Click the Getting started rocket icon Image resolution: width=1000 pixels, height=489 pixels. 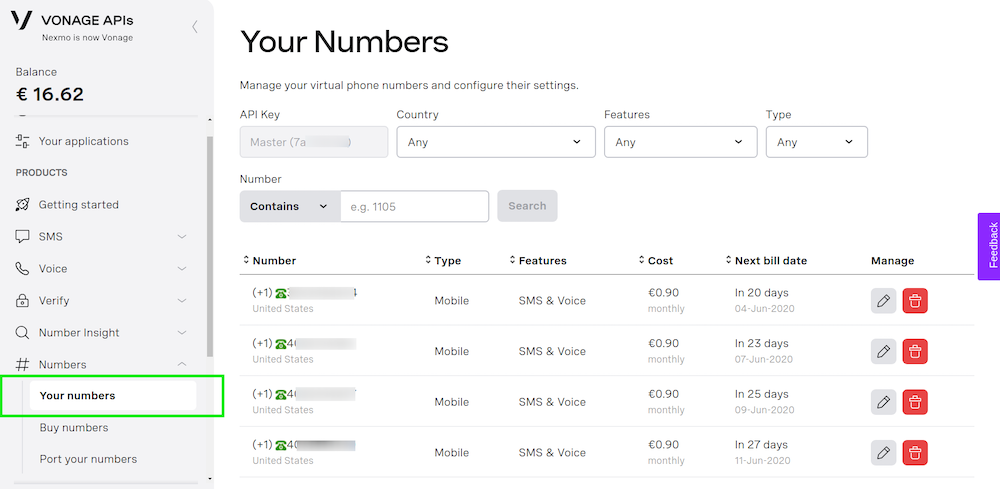(22, 205)
